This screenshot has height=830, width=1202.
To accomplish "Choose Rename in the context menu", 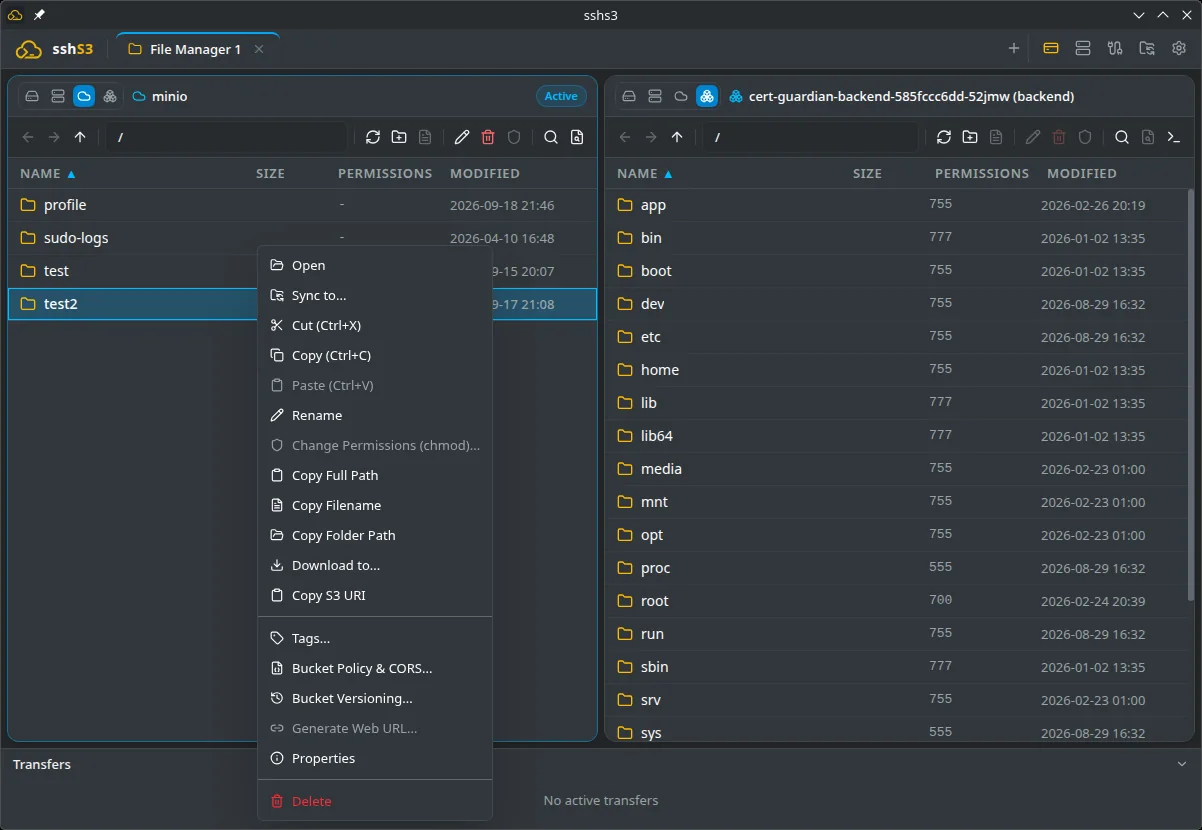I will pyautogui.click(x=375, y=415).
